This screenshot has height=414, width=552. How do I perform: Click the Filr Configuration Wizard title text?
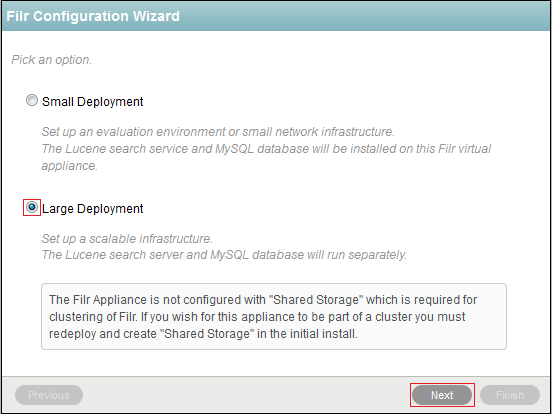[x=93, y=16]
